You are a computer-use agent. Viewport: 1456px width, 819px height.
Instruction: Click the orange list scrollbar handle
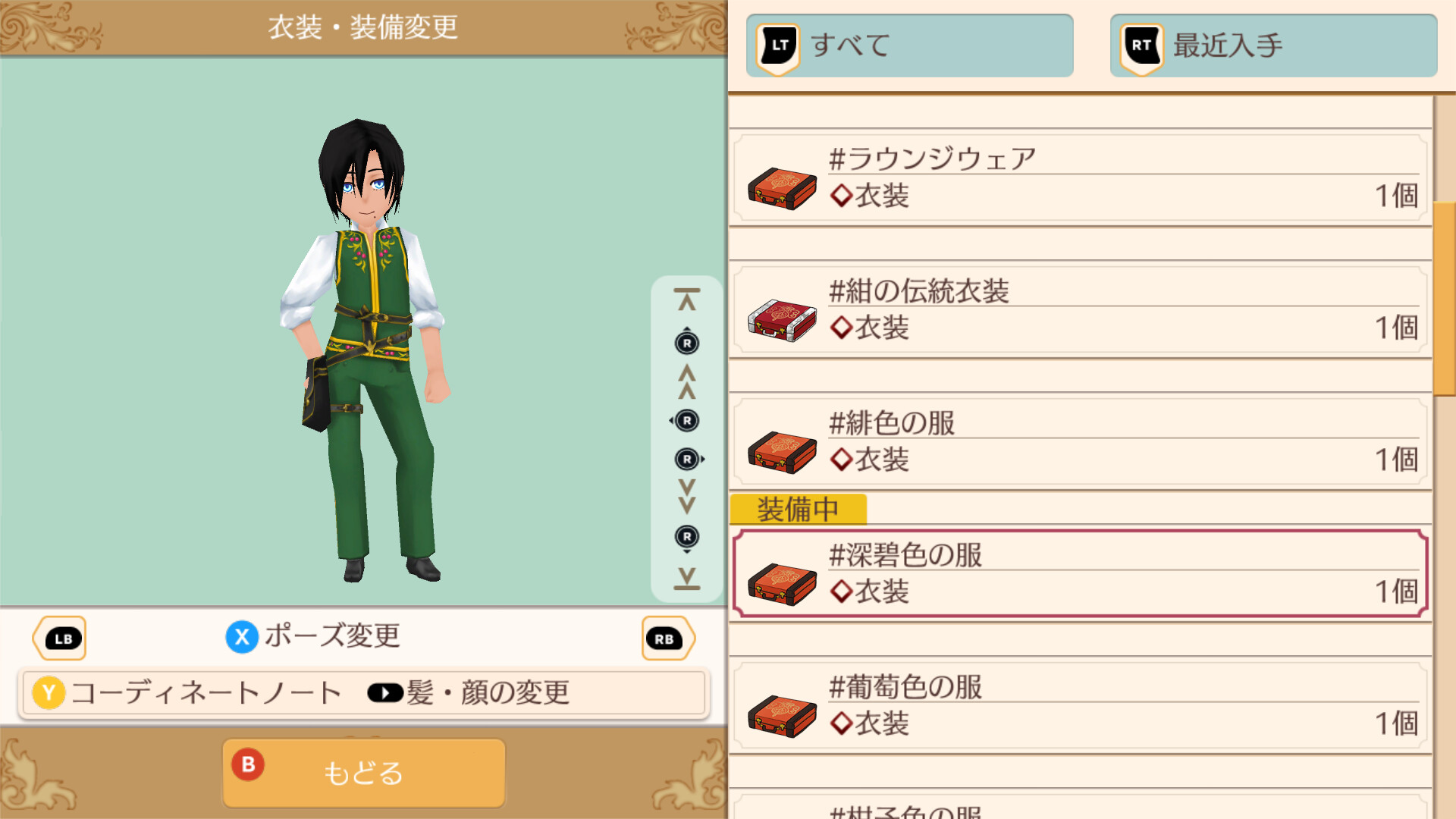[x=1445, y=299]
